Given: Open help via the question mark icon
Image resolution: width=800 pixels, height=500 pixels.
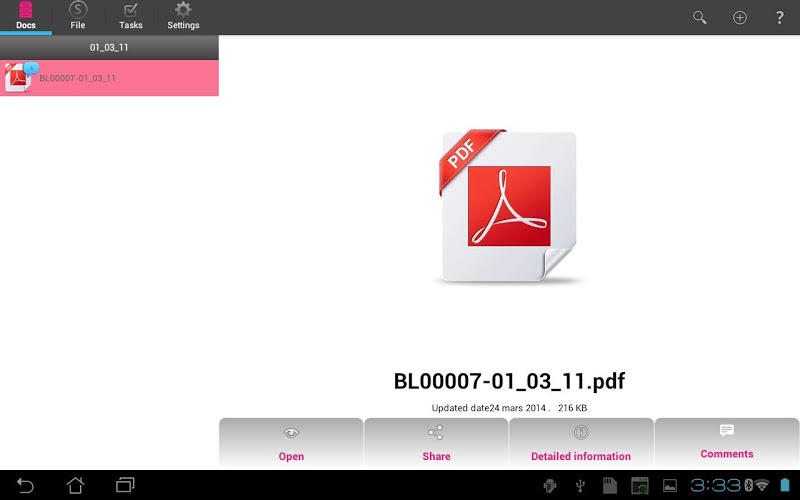Looking at the screenshot, I should pyautogui.click(x=780, y=18).
